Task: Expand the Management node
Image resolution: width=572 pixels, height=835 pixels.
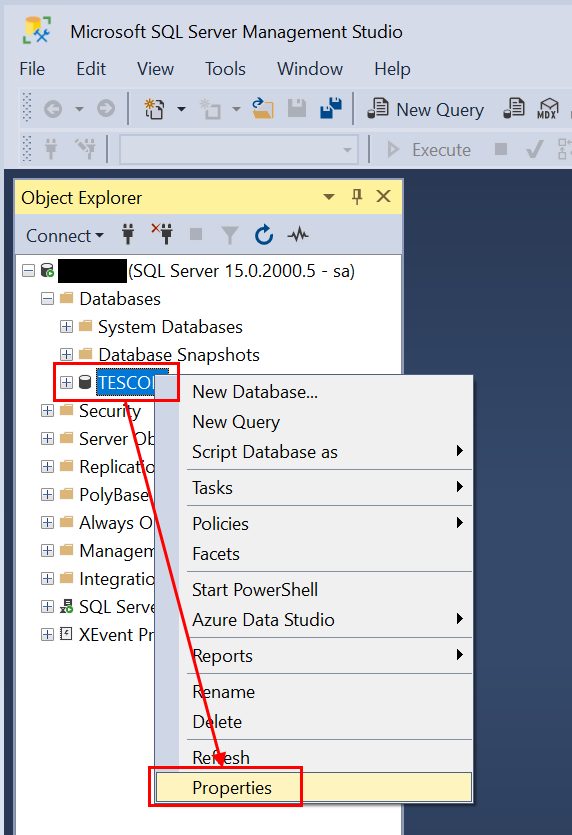Action: pos(47,551)
